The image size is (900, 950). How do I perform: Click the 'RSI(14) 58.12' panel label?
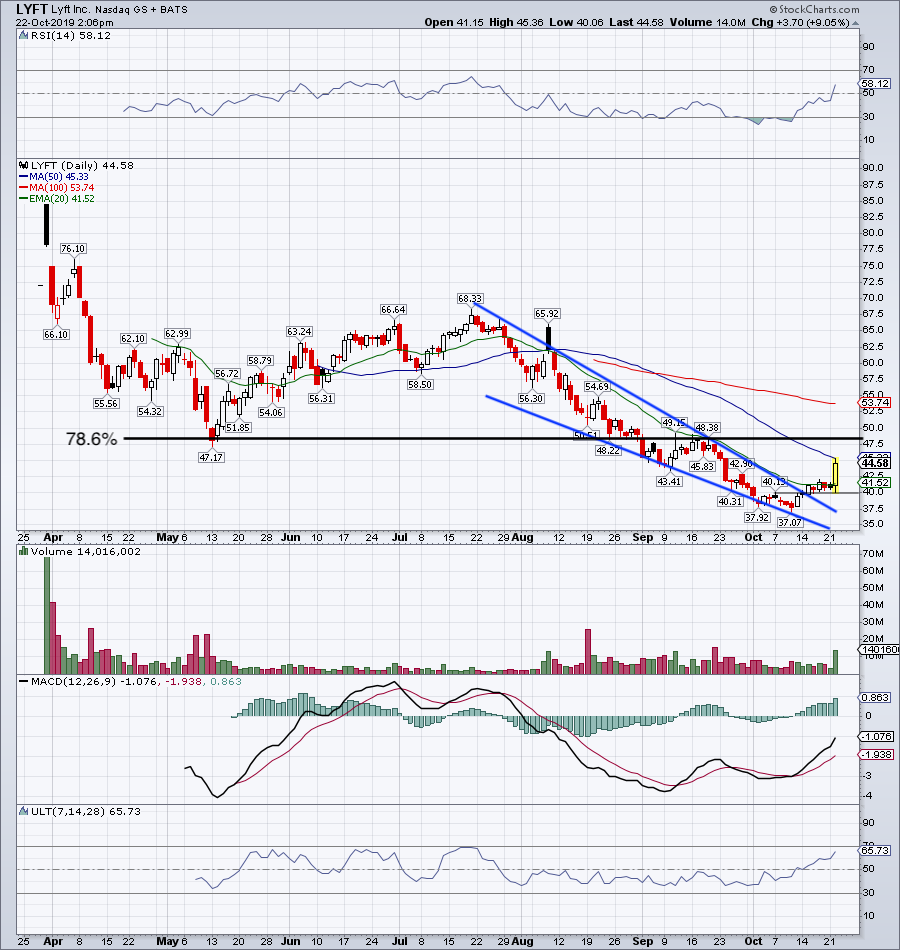pyautogui.click(x=70, y=35)
